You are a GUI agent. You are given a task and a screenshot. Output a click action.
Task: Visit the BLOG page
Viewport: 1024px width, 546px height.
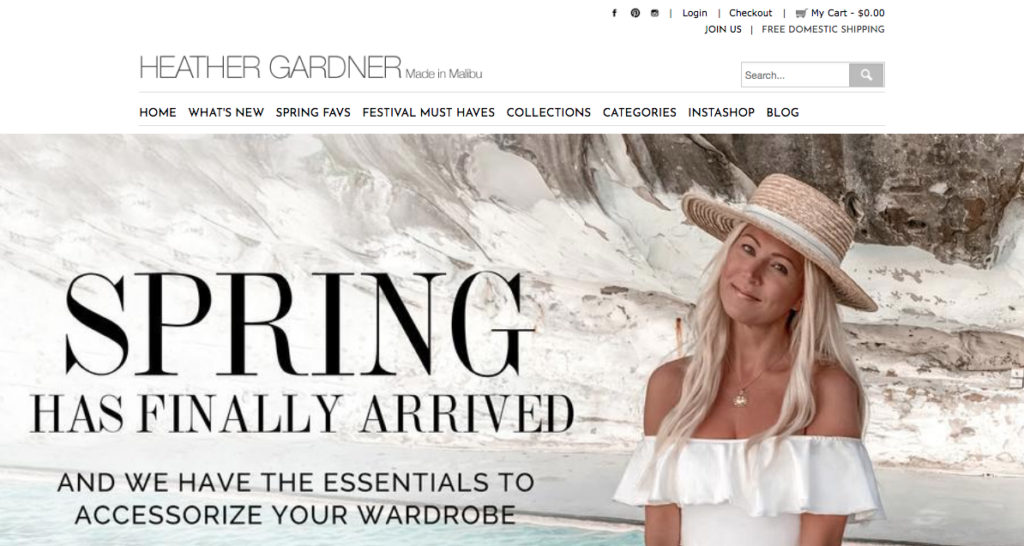[x=782, y=112]
